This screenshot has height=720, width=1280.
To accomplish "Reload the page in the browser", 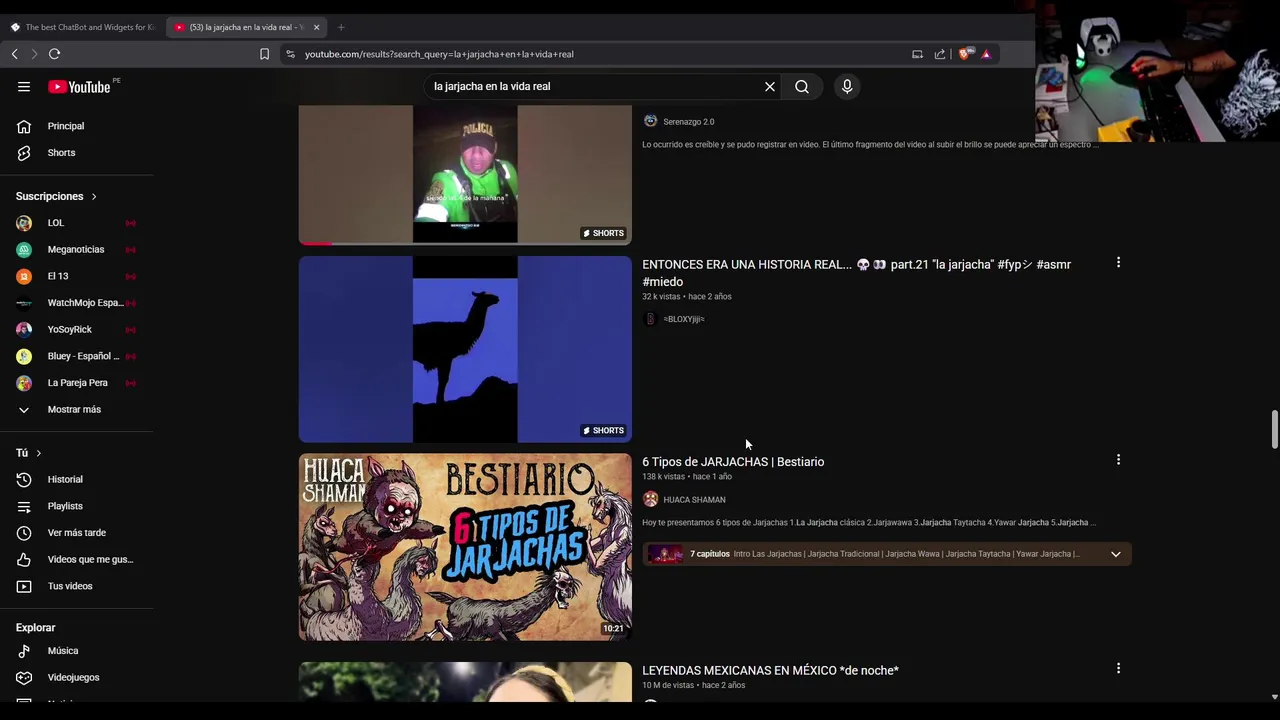I will click(55, 54).
